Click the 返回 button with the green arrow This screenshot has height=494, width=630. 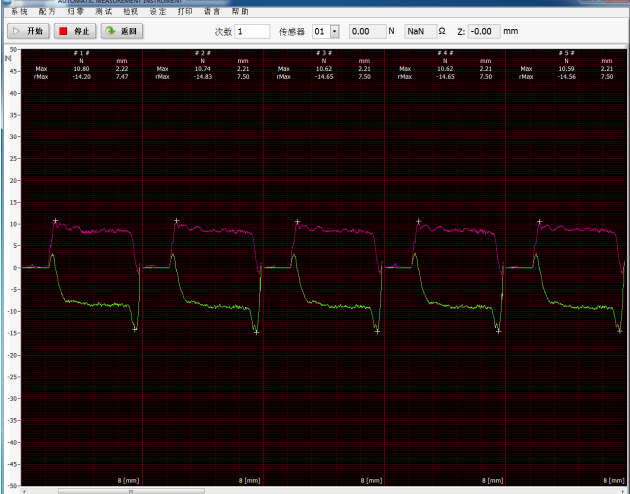pos(122,31)
